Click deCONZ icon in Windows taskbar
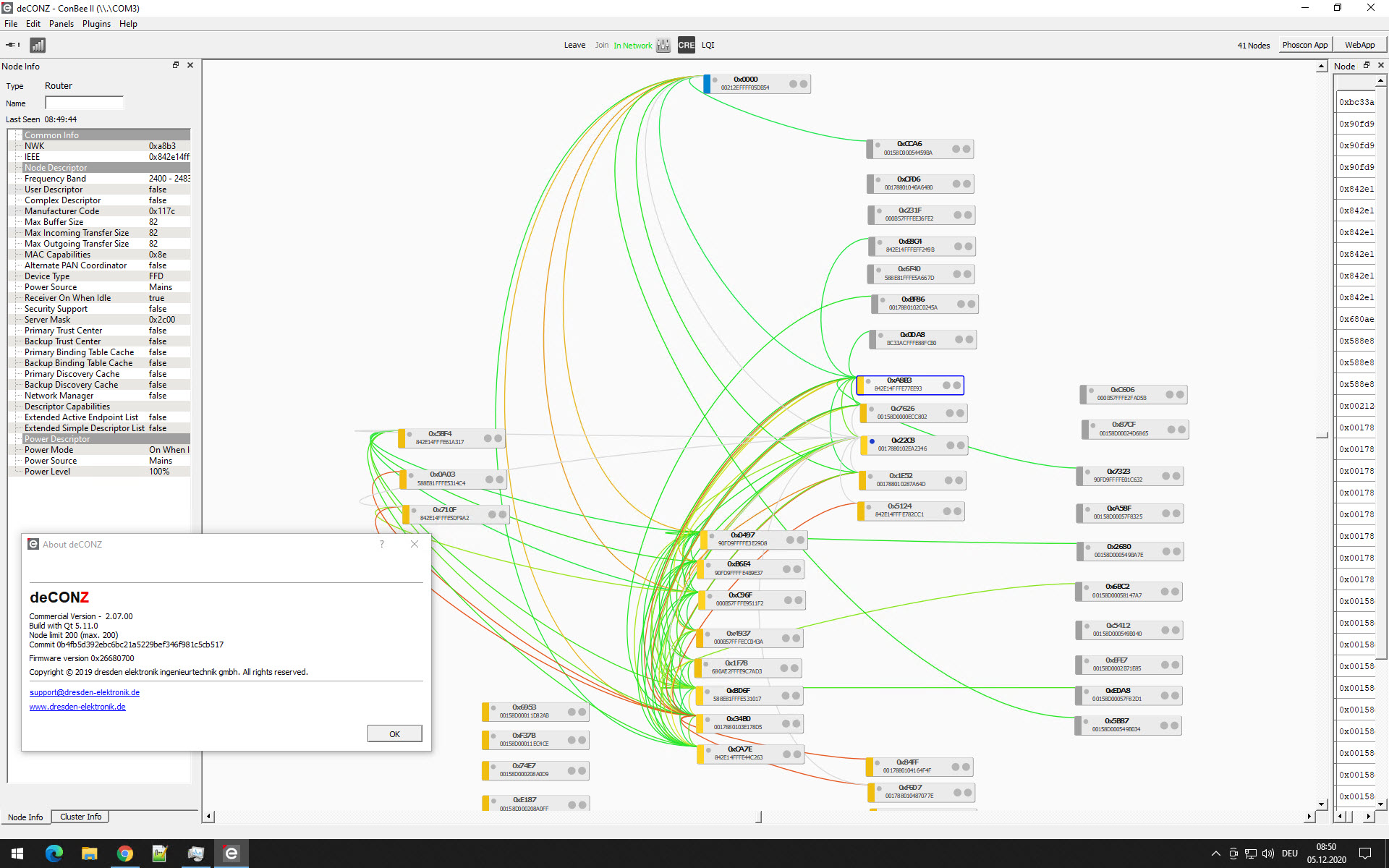Image resolution: width=1389 pixels, height=868 pixels. [x=231, y=854]
